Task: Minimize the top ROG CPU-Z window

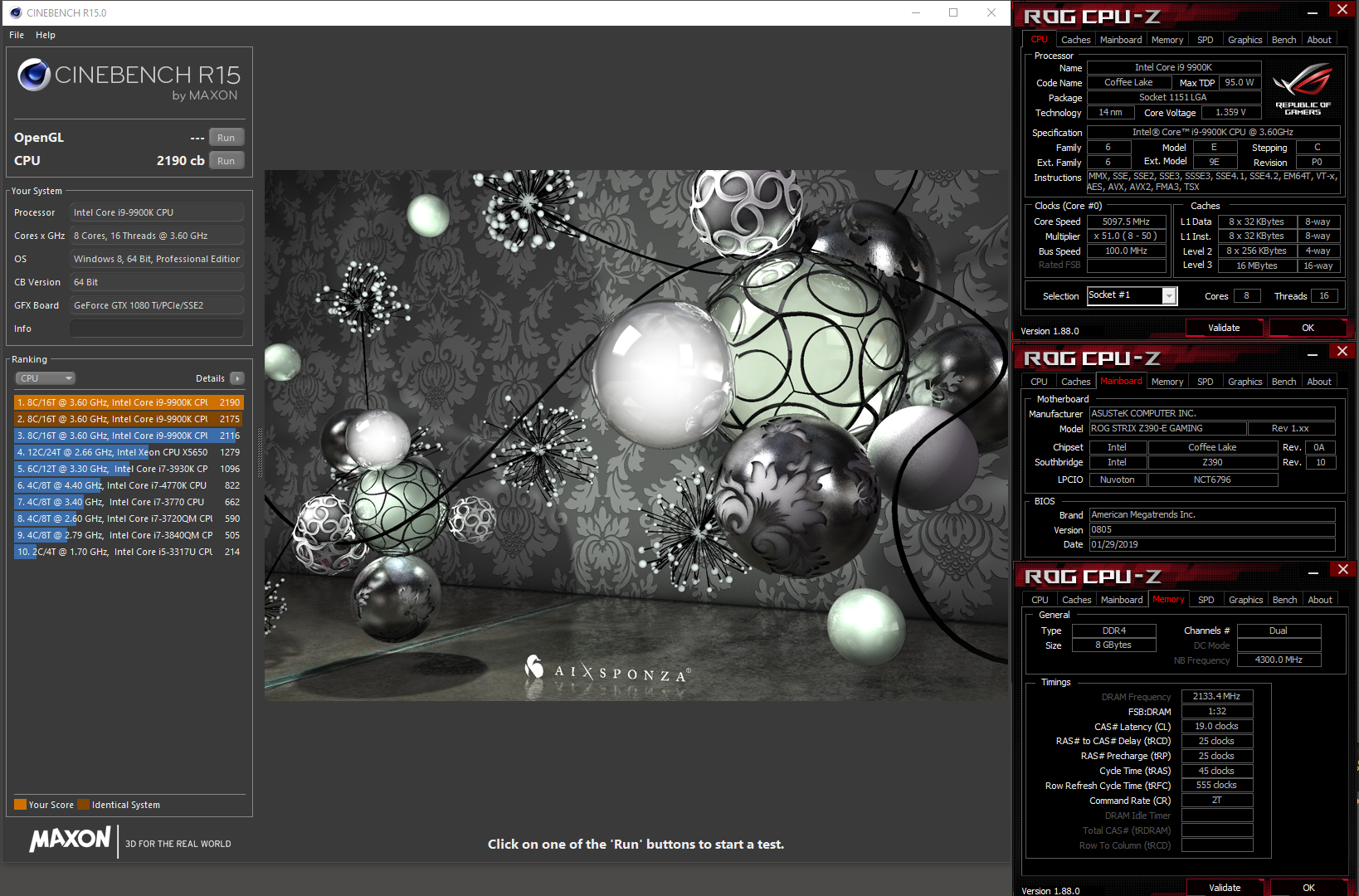Action: tap(1313, 12)
